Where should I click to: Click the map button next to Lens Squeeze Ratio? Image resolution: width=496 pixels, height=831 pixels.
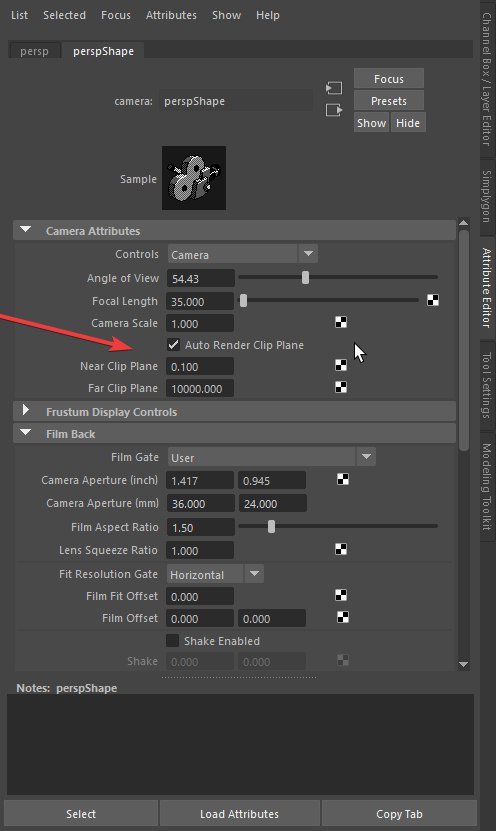(x=341, y=550)
